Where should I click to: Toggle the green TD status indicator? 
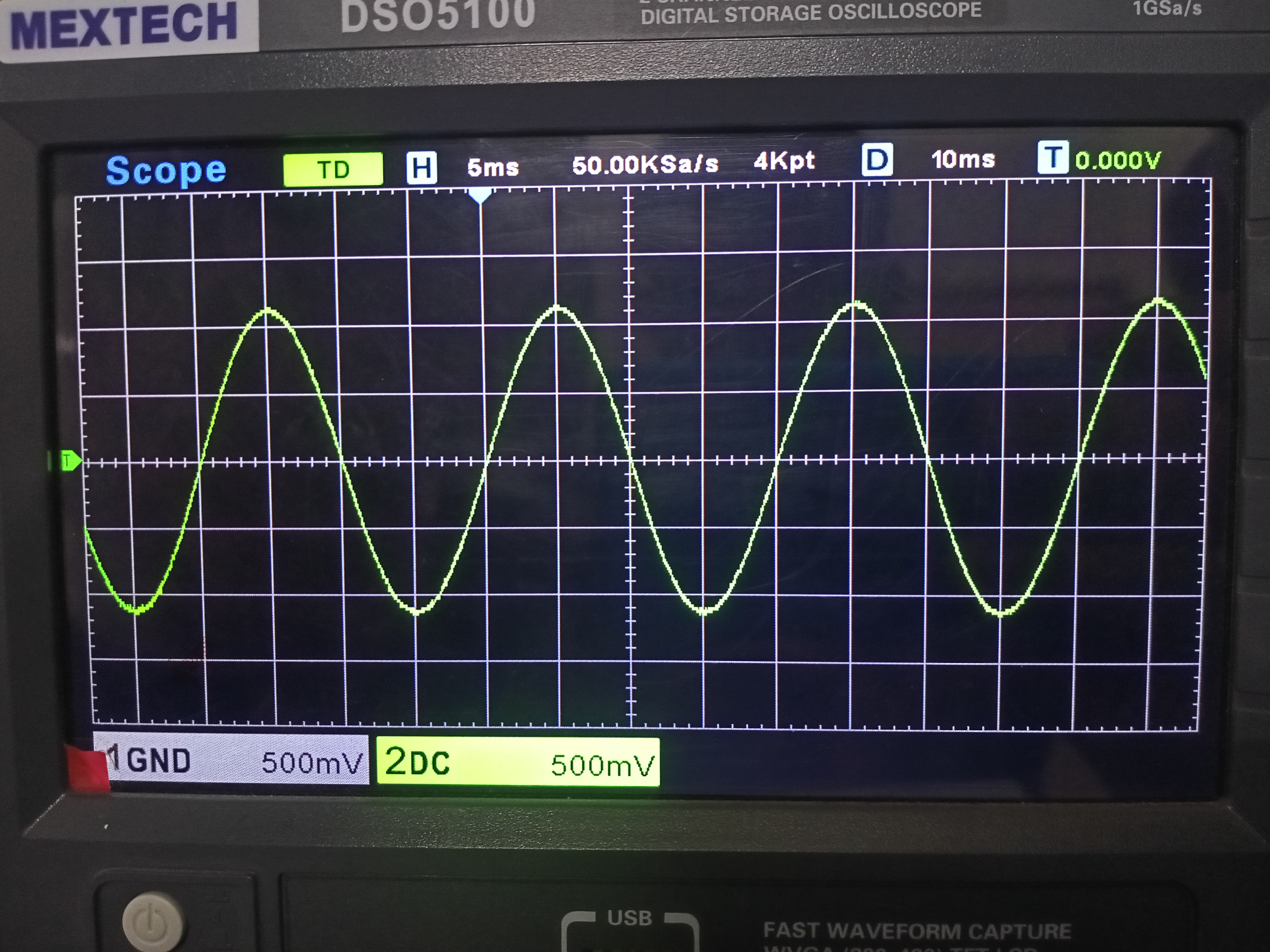[333, 170]
